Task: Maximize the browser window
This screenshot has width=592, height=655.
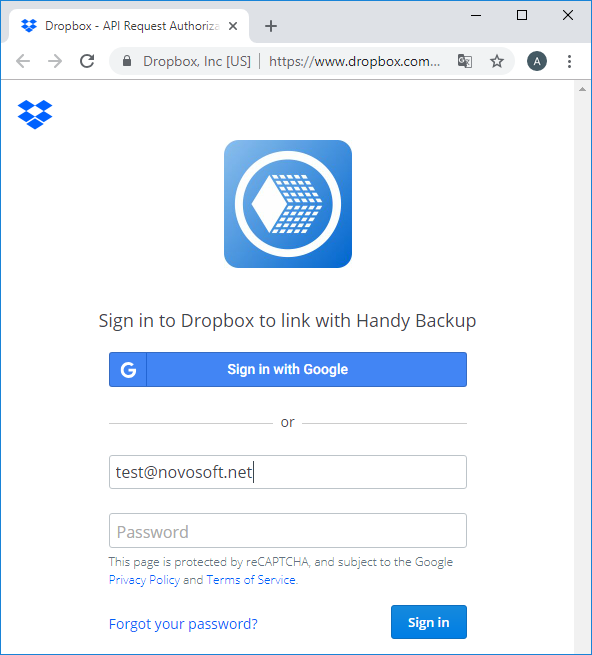Action: coord(522,15)
